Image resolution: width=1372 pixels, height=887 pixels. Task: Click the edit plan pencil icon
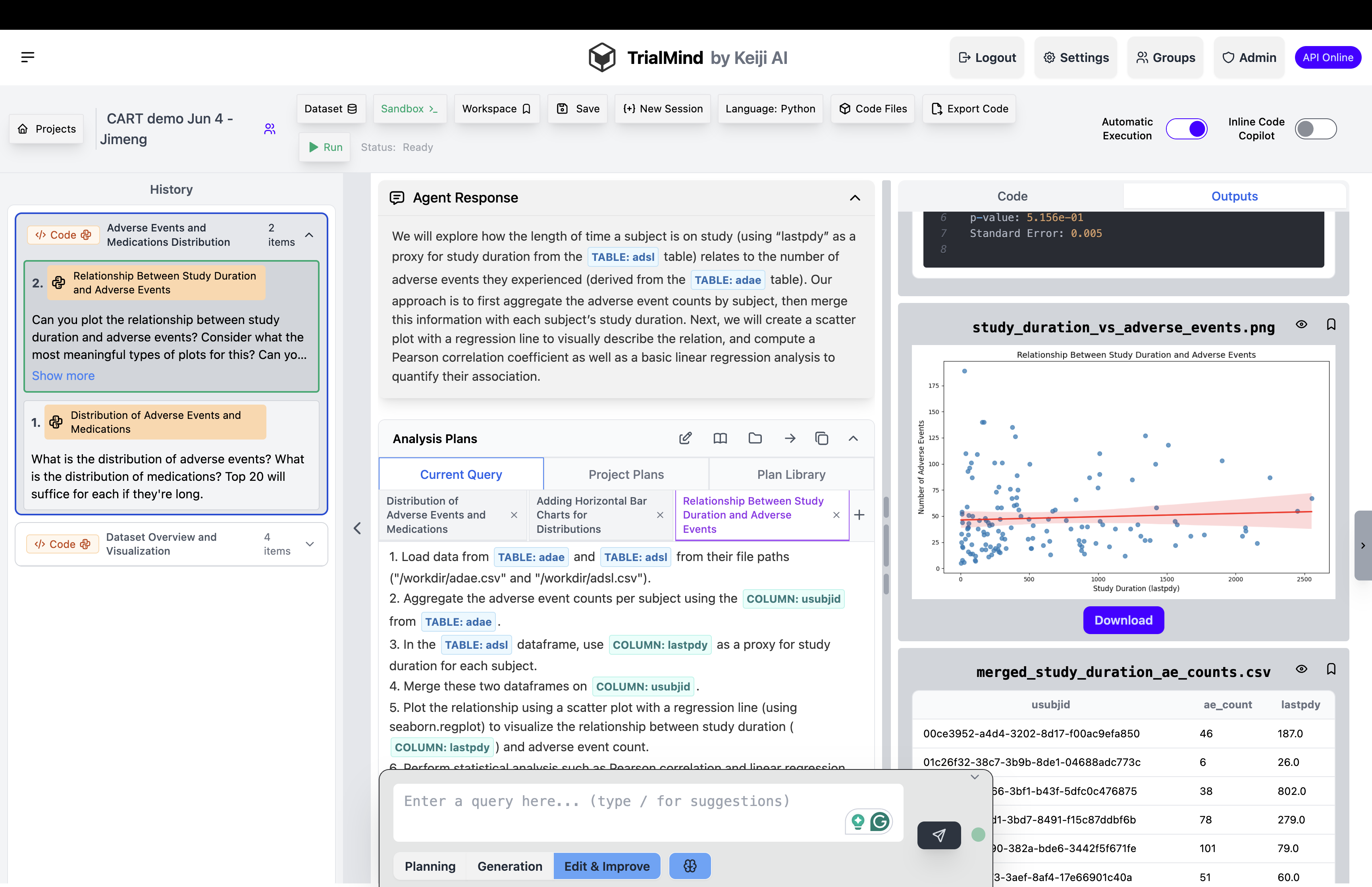pos(685,438)
